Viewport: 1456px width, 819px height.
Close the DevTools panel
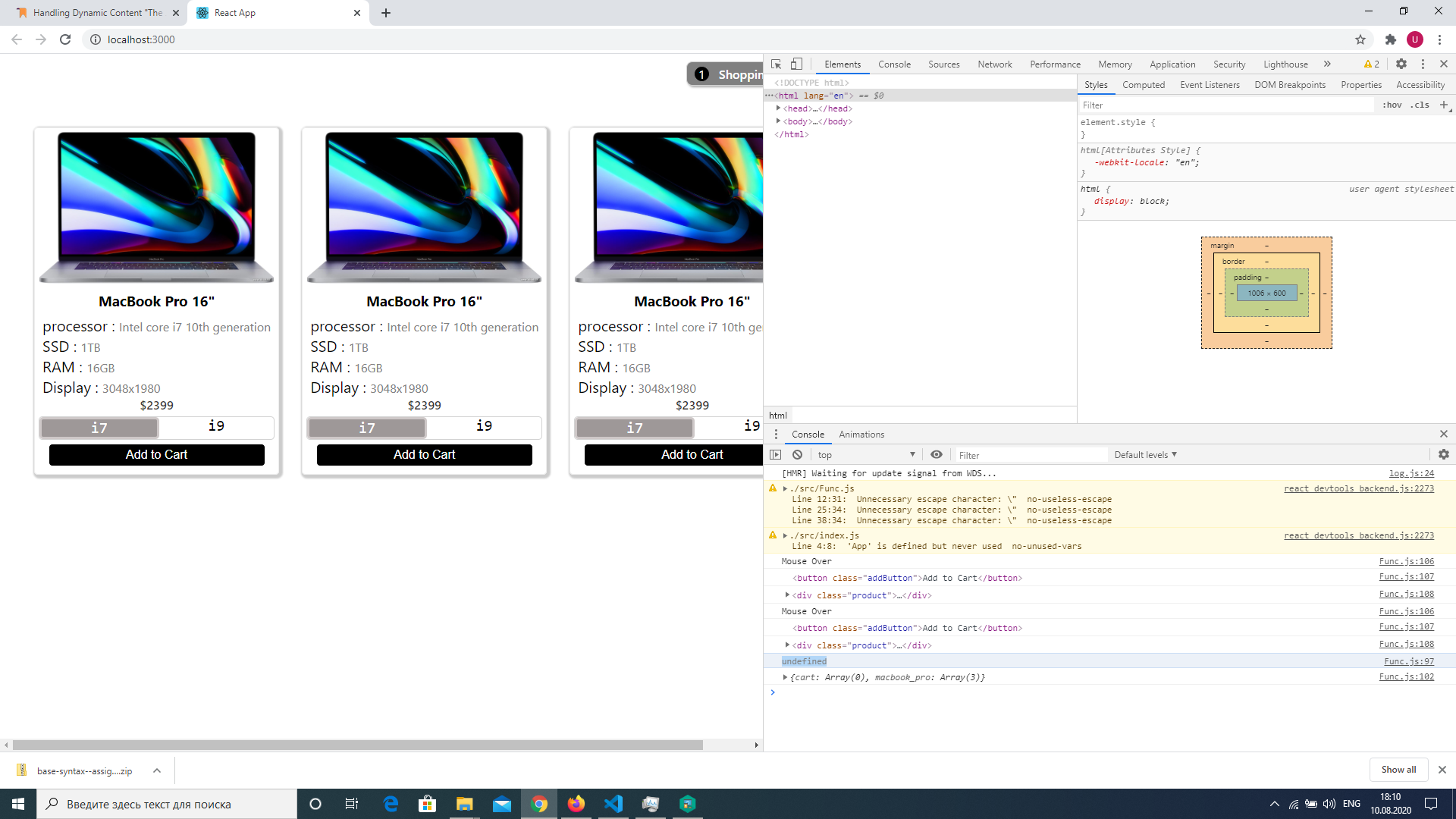click(x=1444, y=64)
